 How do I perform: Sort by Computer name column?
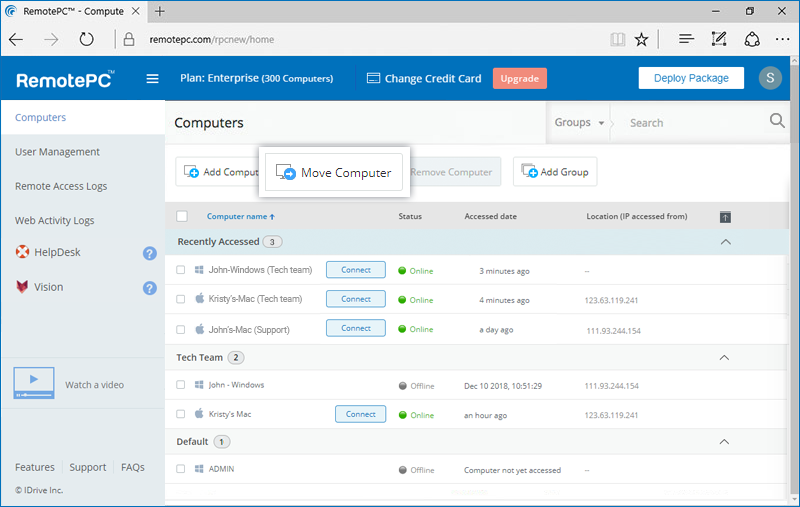pyautogui.click(x=241, y=216)
